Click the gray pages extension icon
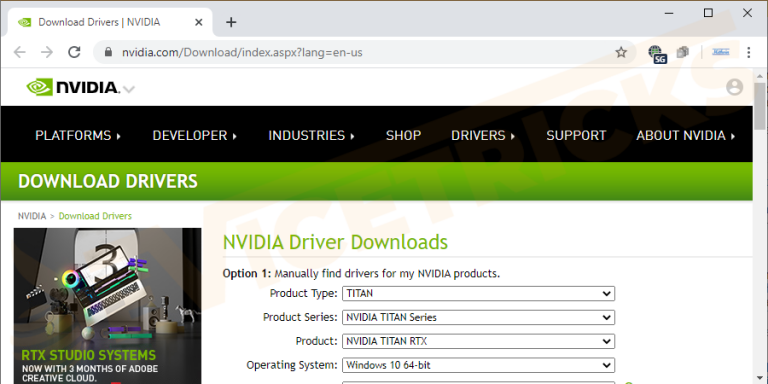Viewport: 768px width, 384px height. [x=683, y=52]
